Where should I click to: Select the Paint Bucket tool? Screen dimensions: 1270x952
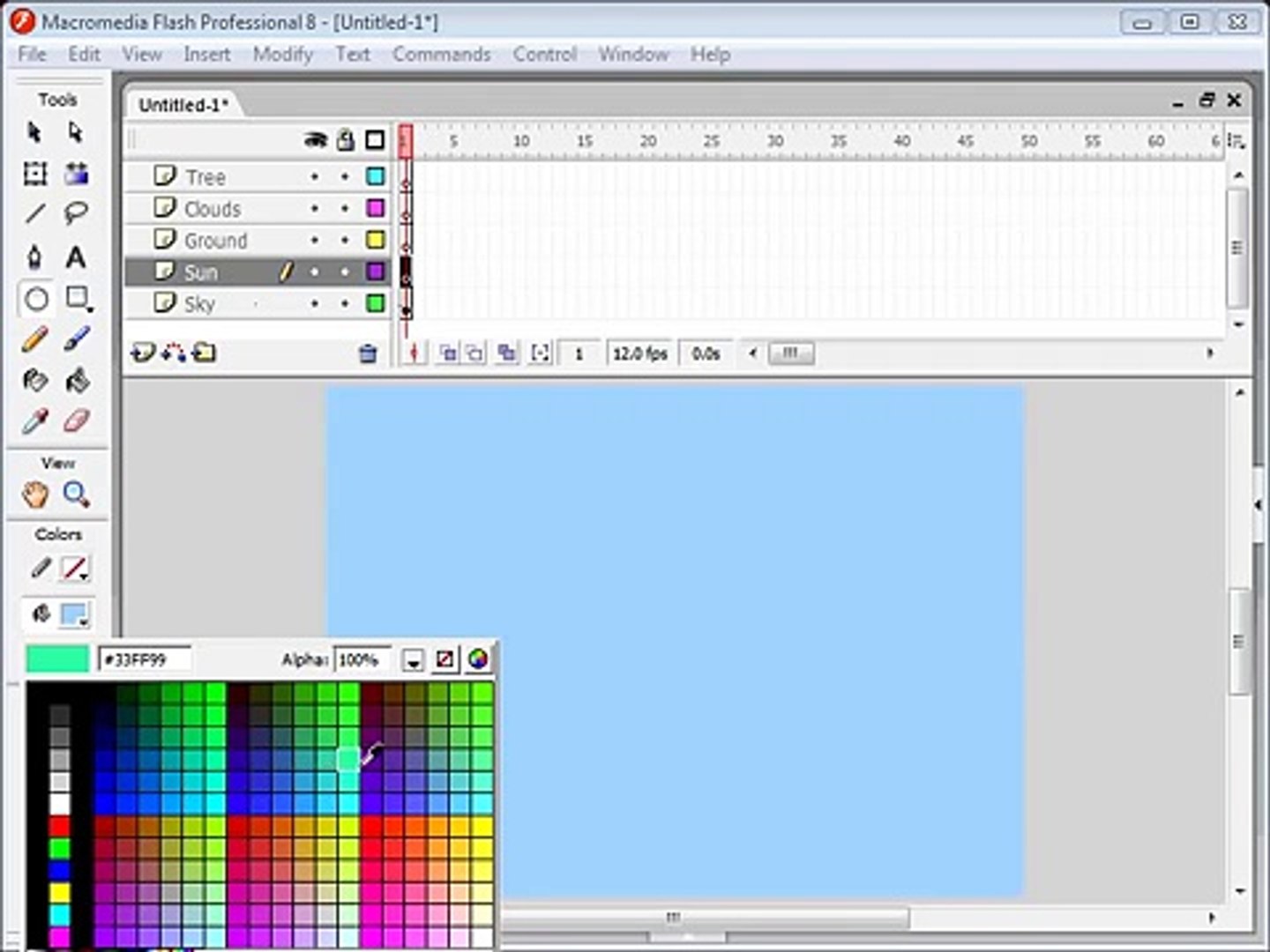point(77,381)
